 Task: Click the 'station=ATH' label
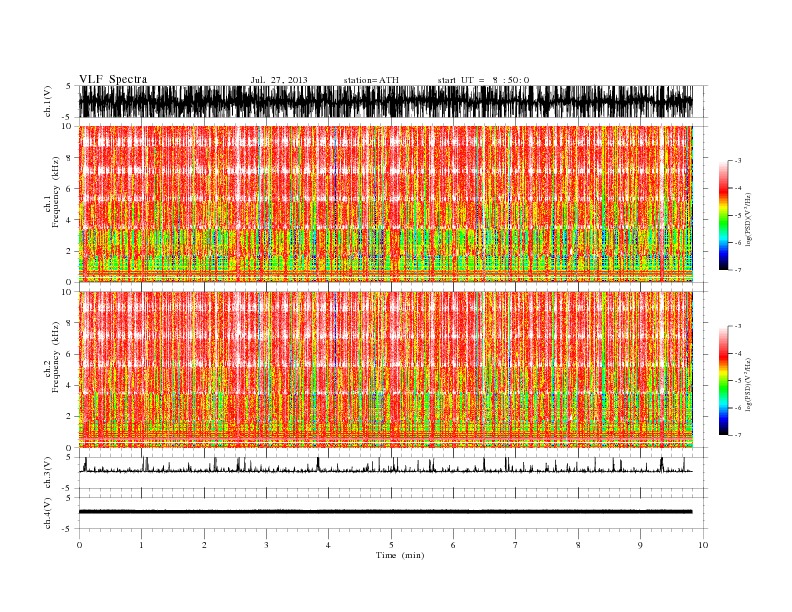[371, 80]
